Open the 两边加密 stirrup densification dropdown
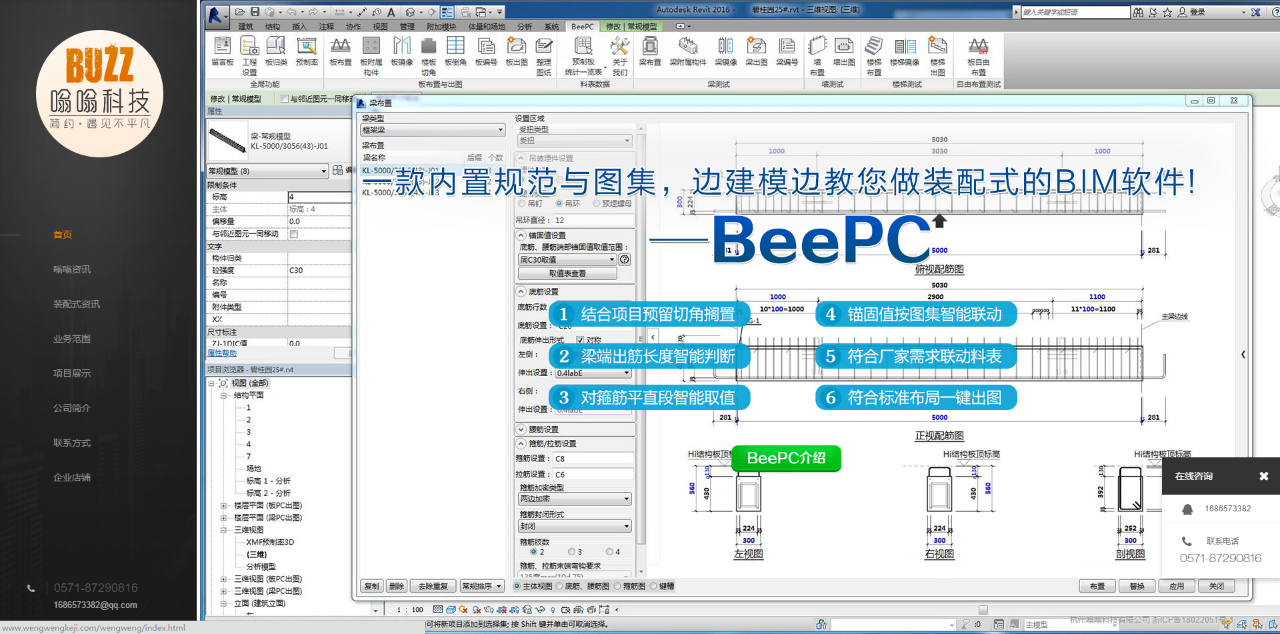Image resolution: width=1280 pixels, height=634 pixels. 574,498
